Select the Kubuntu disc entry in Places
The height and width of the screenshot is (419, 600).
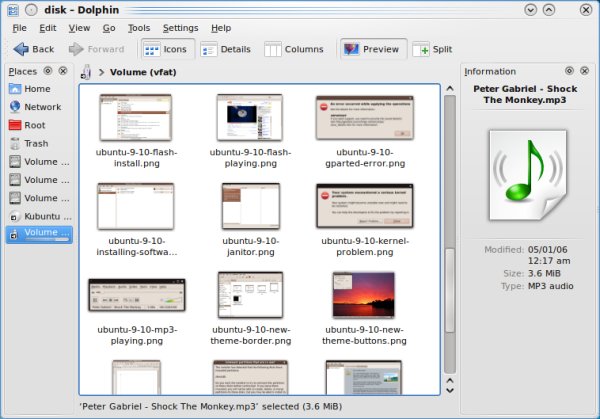coord(40,215)
